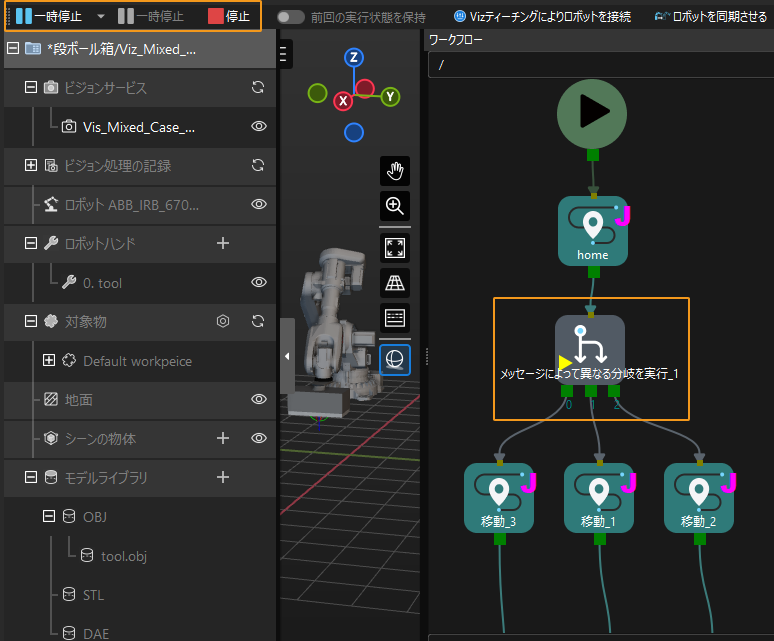Add a new robot hand with plus icon
Viewport: 774px width, 641px height.
tap(223, 243)
